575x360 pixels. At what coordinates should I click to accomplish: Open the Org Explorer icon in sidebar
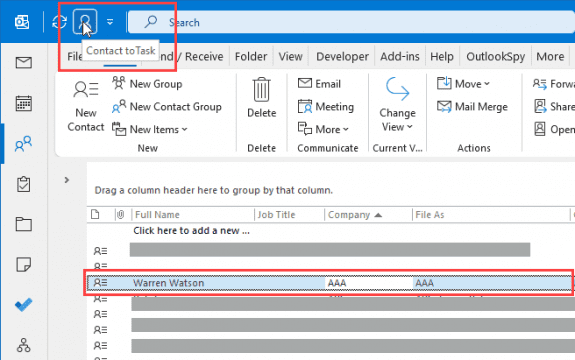(23, 345)
